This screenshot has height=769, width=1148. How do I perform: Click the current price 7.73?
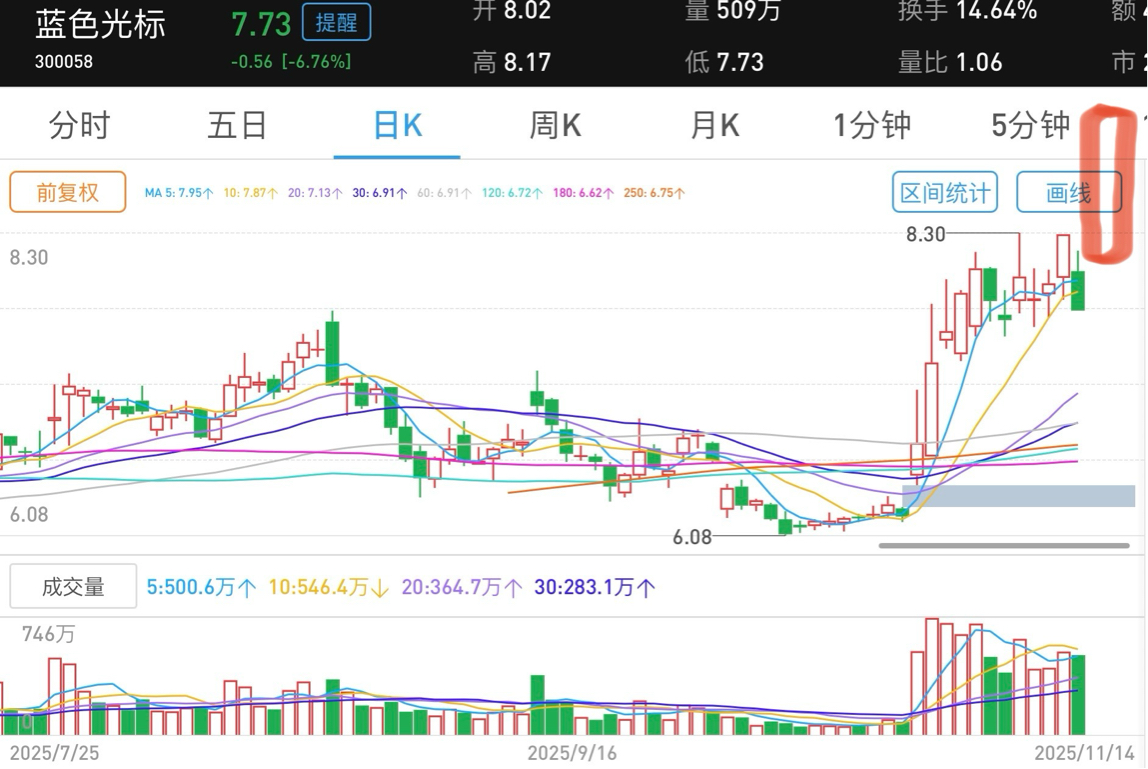pyautogui.click(x=261, y=24)
